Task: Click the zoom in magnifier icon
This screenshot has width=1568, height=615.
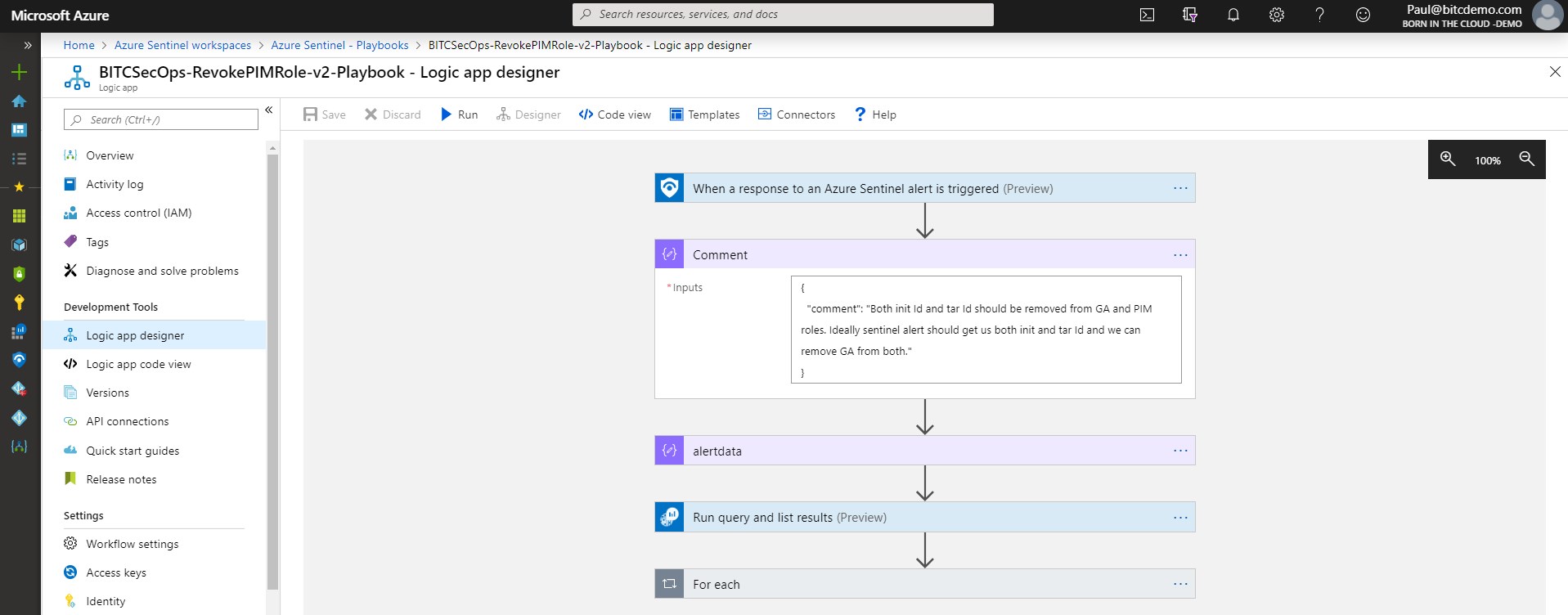Action: point(1448,159)
